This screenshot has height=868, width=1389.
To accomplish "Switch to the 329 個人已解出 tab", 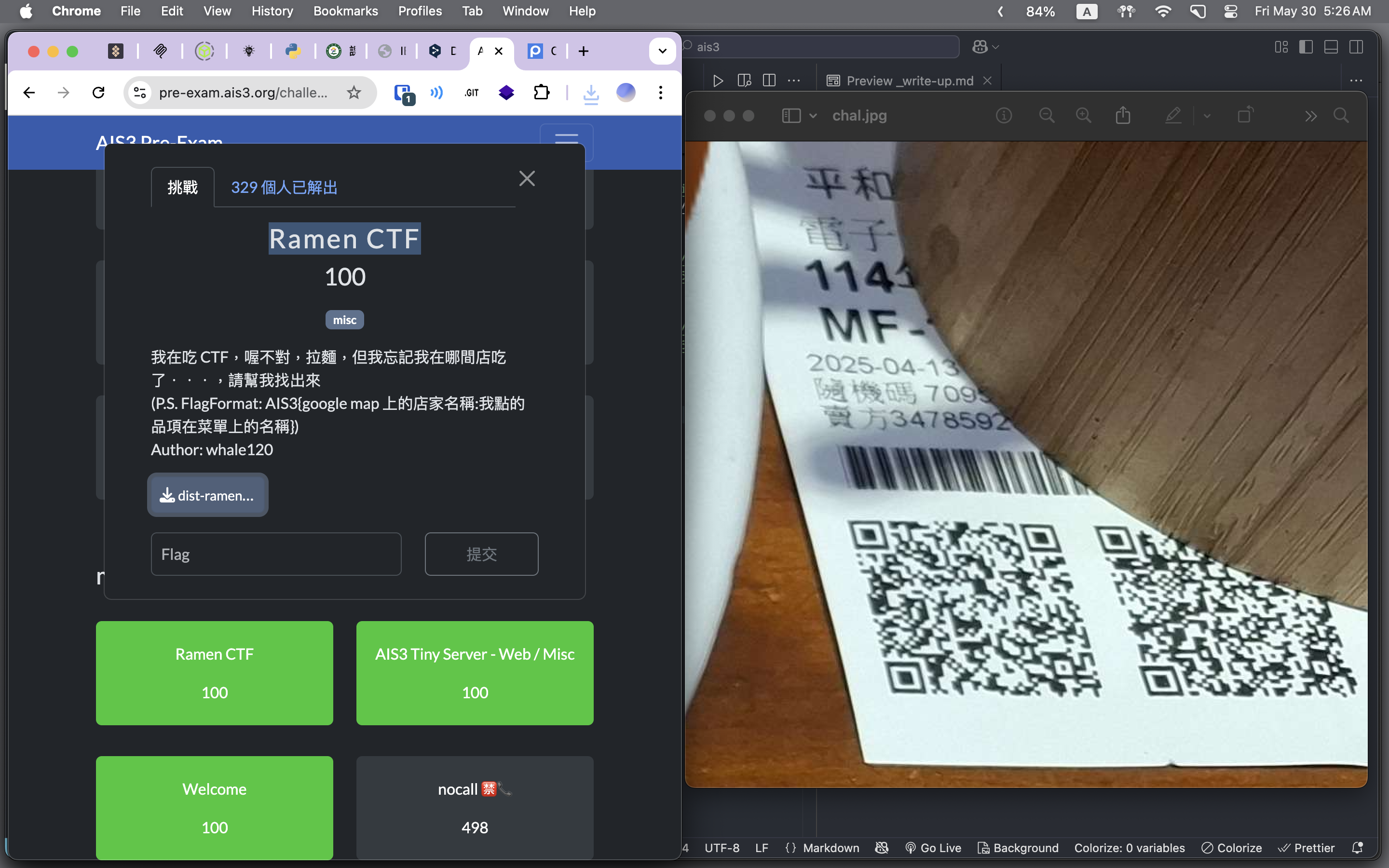I will [284, 188].
